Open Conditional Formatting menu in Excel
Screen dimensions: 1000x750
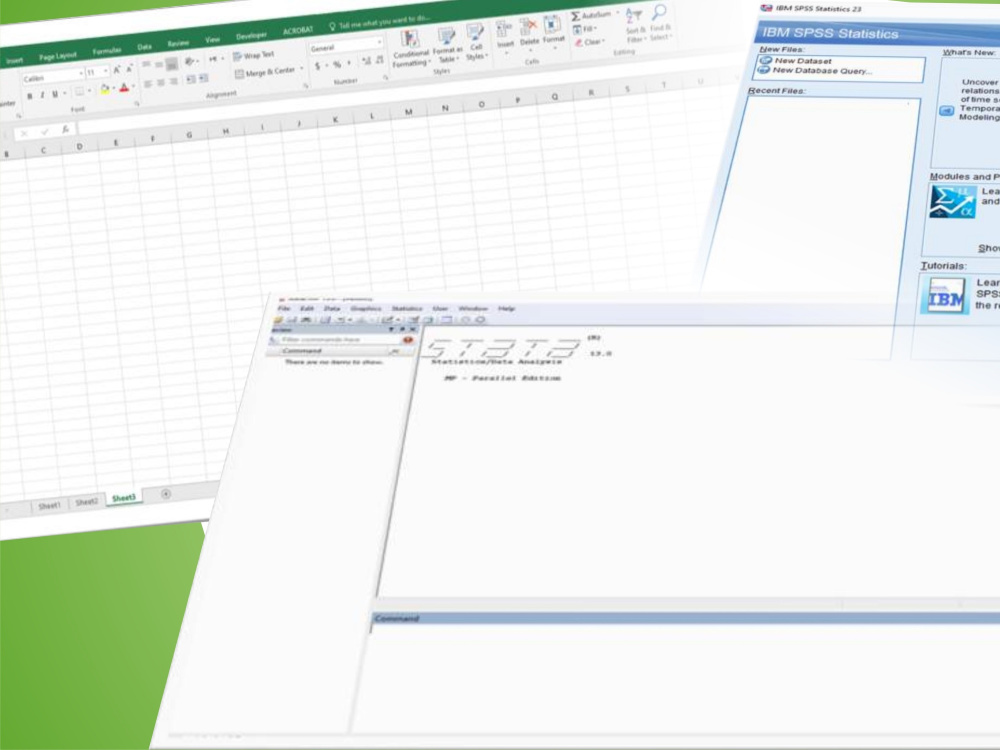pos(411,48)
